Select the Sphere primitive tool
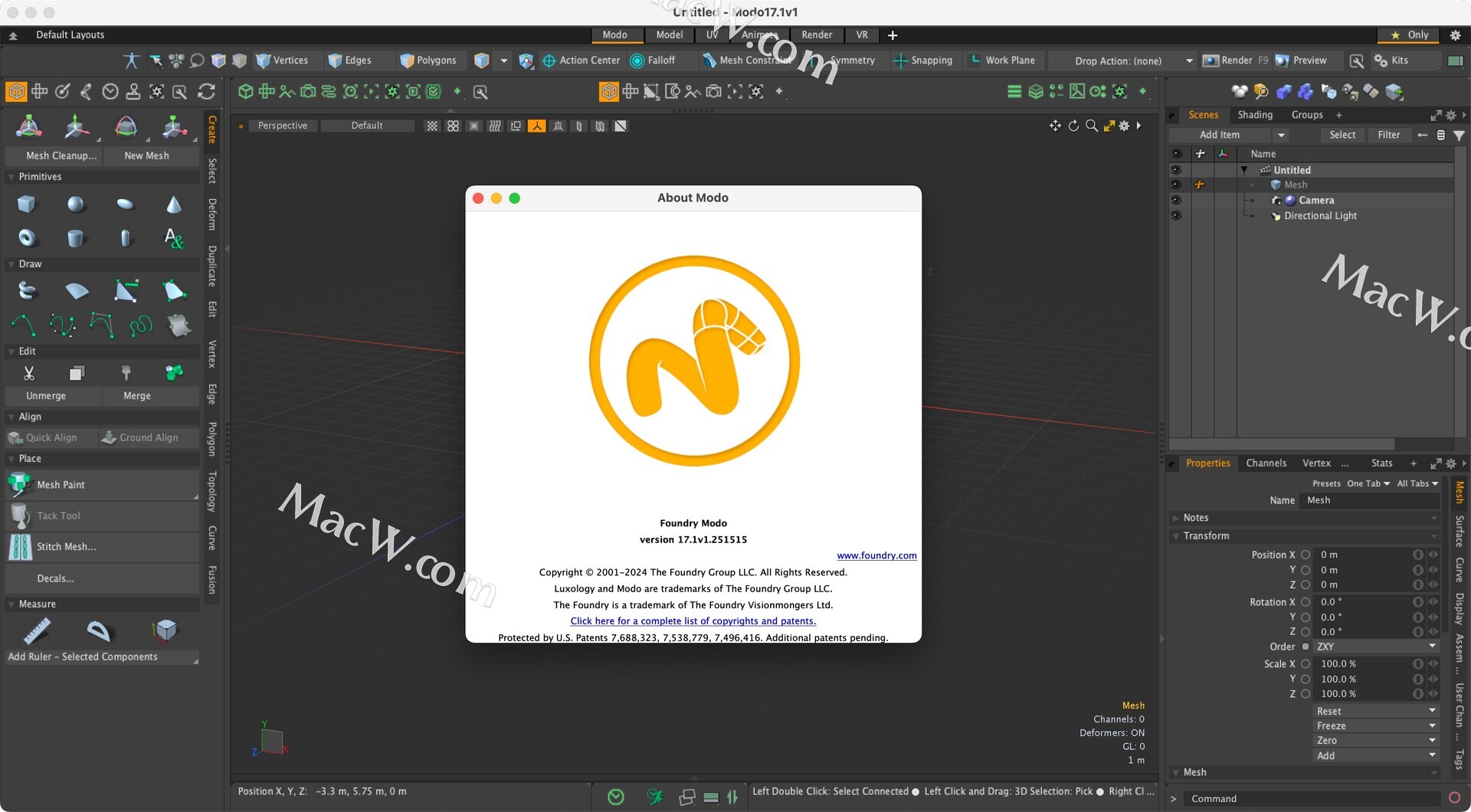The height and width of the screenshot is (812, 1471). click(x=76, y=205)
